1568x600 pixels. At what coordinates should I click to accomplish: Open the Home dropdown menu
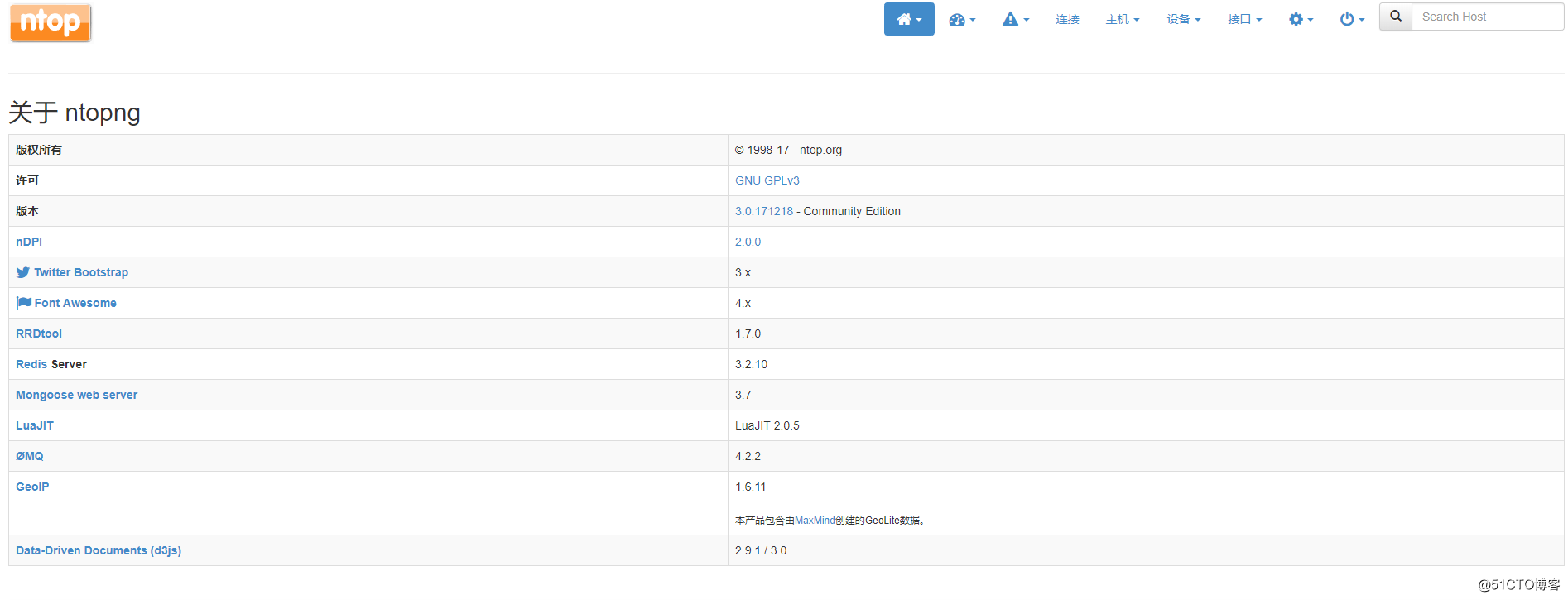[x=909, y=19]
